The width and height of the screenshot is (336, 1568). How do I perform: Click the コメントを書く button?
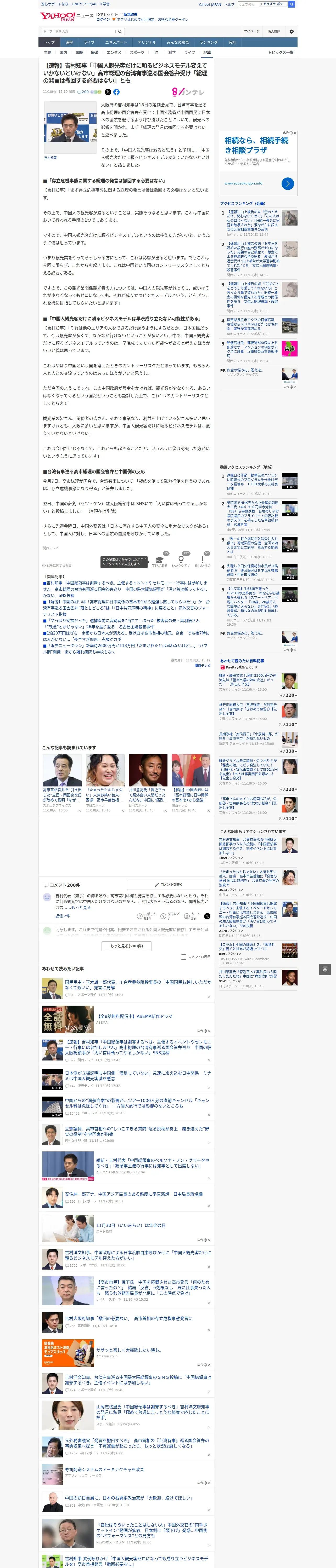click(x=169, y=884)
